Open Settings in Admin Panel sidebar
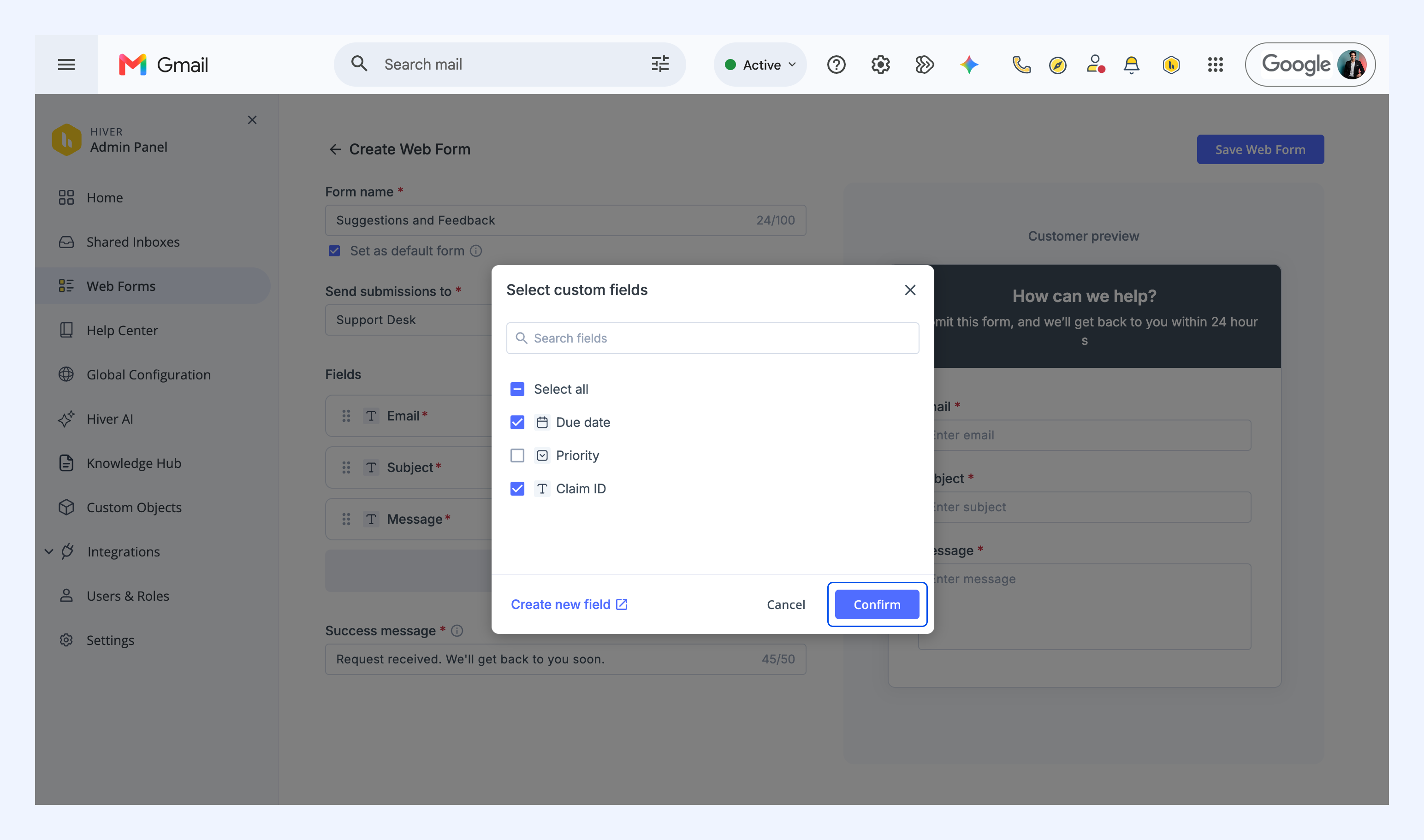Viewport: 1424px width, 840px height. tap(110, 640)
